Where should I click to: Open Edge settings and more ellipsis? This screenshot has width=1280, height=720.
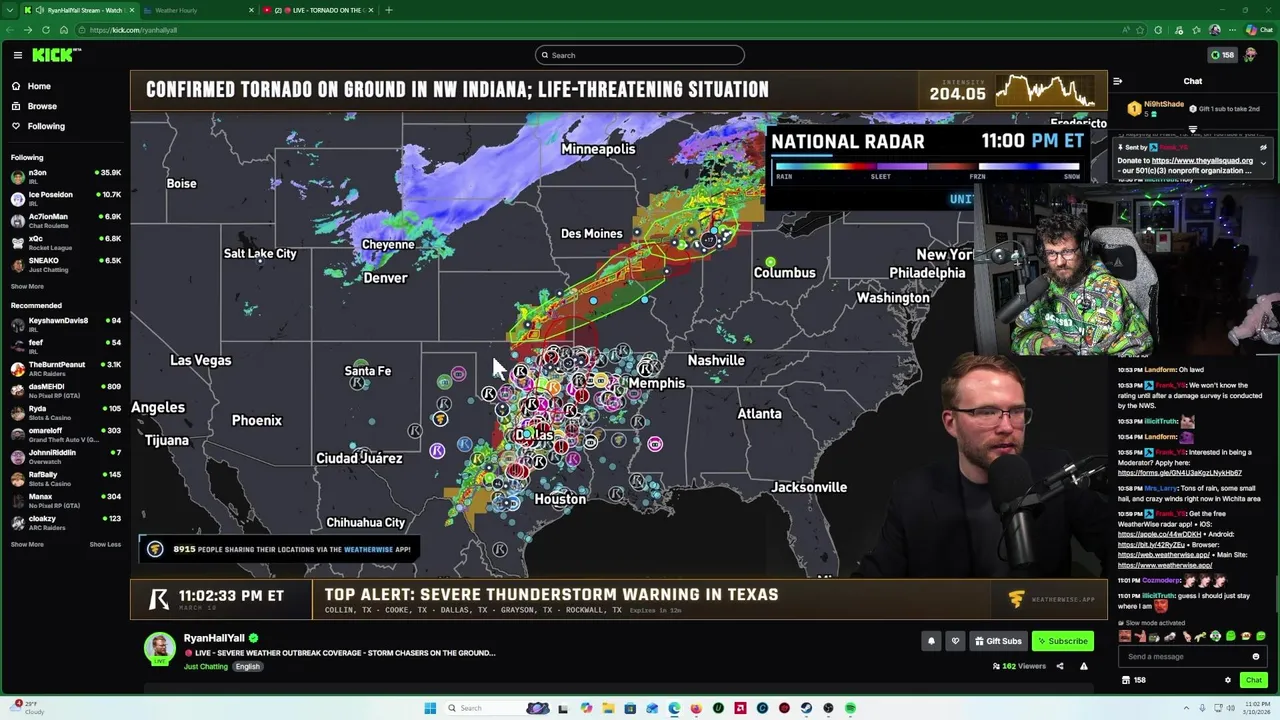tap(1233, 30)
